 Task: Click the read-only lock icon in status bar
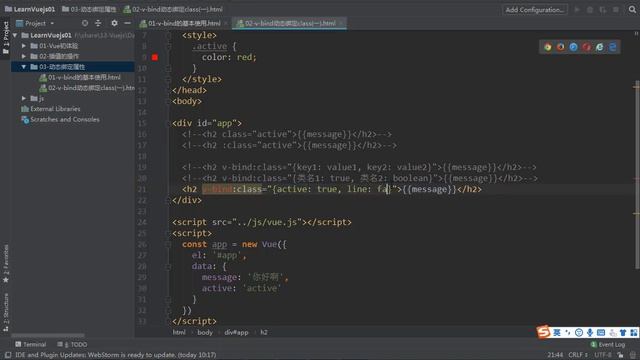point(620,355)
